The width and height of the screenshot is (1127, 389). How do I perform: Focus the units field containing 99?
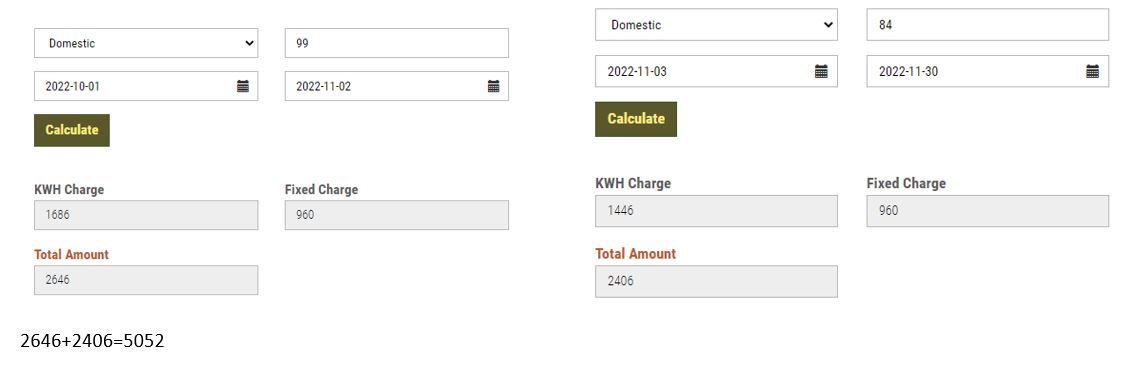397,43
